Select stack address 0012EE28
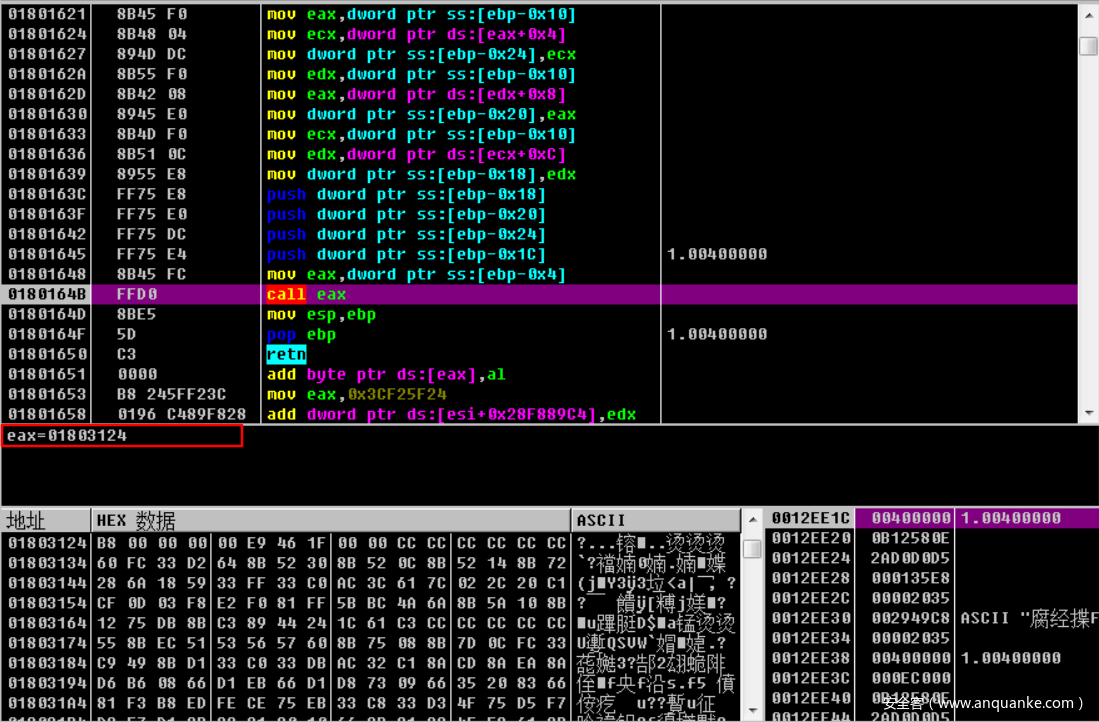The width and height of the screenshot is (1099, 722). point(810,578)
